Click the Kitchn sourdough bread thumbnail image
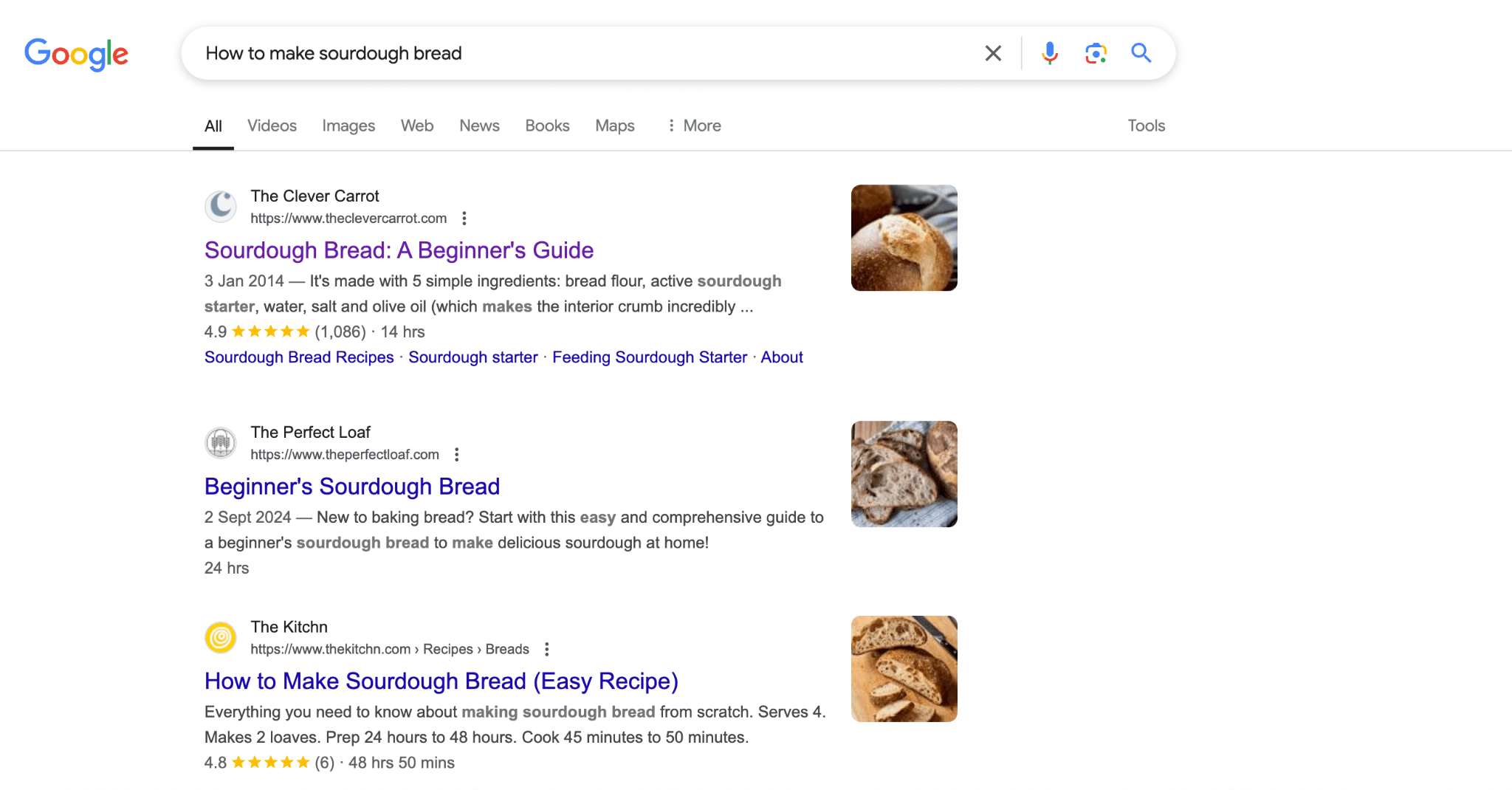Image resolution: width=1512 pixels, height=790 pixels. [x=904, y=668]
